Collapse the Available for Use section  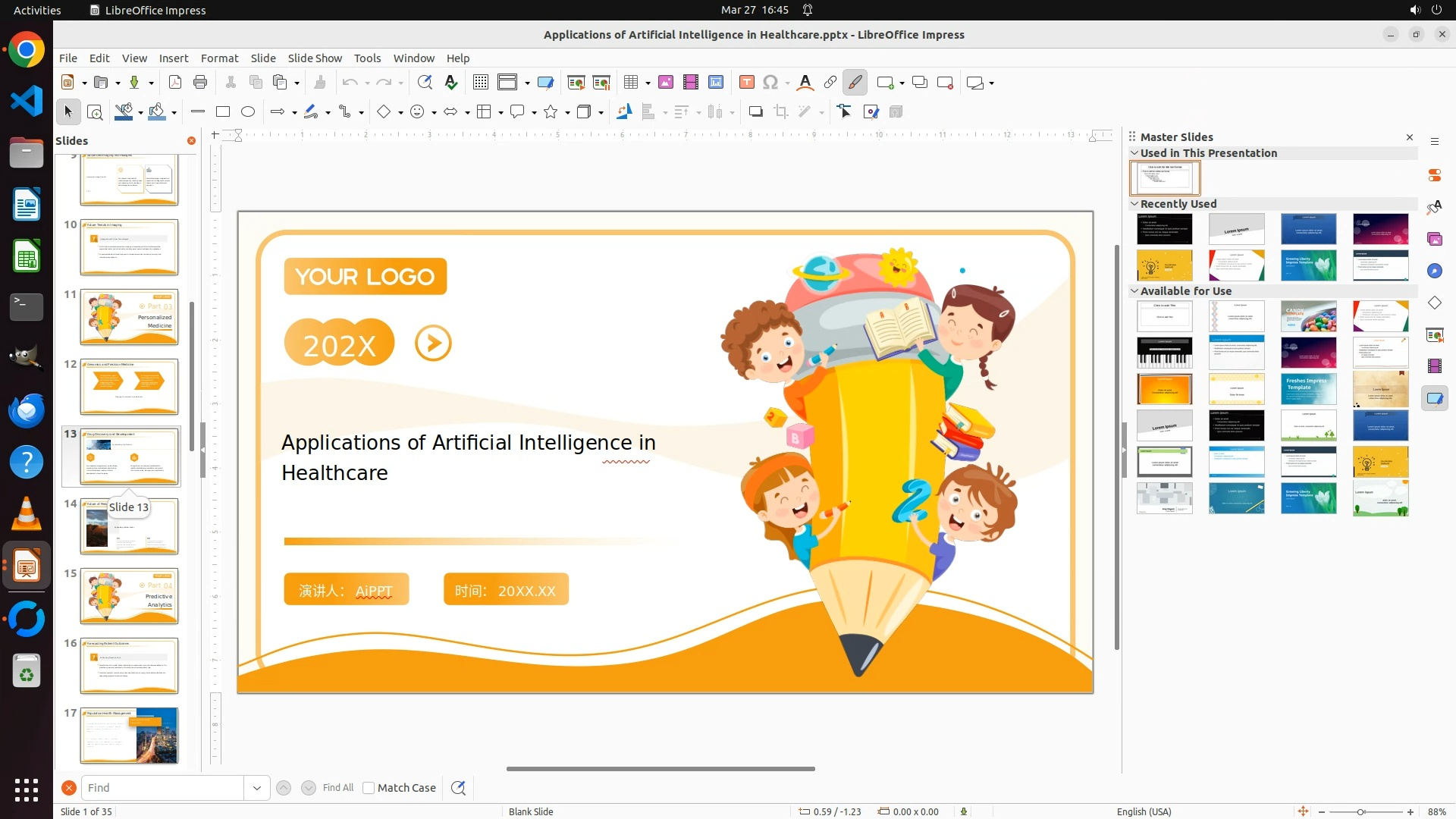pyautogui.click(x=1135, y=291)
